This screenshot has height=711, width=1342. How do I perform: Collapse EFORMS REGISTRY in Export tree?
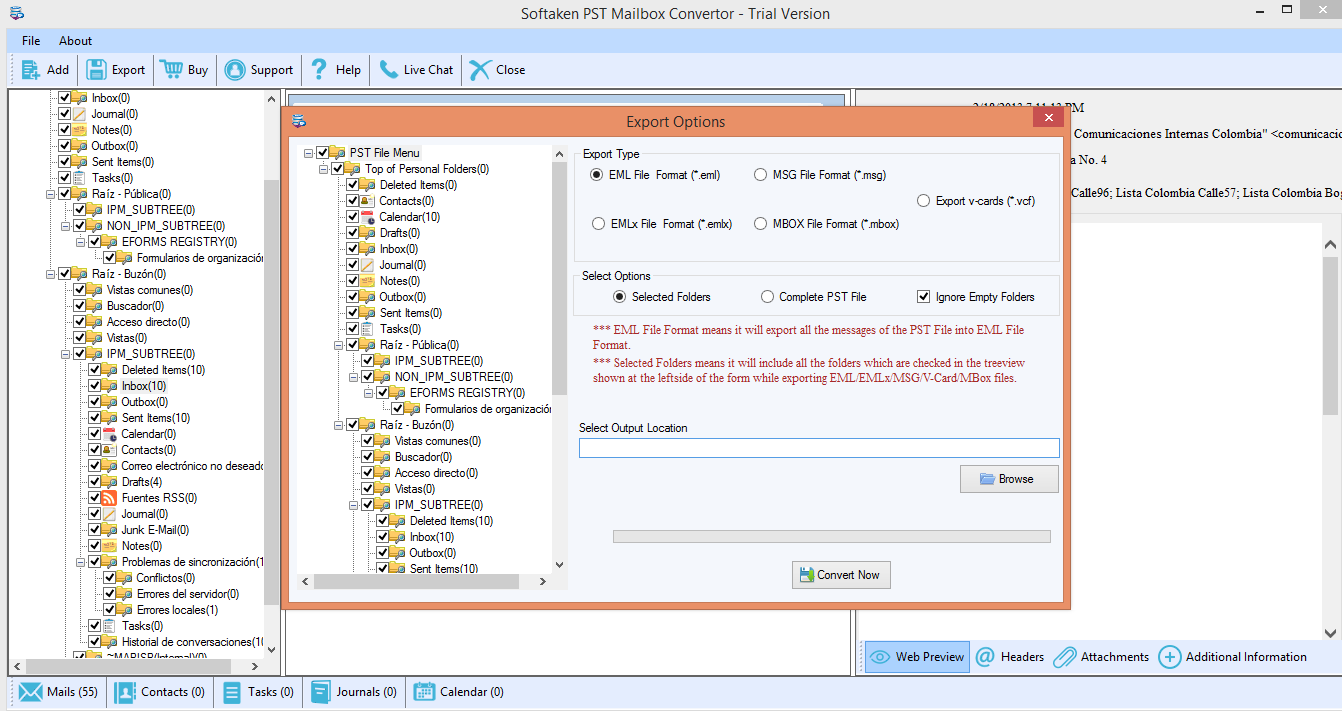[x=369, y=393]
